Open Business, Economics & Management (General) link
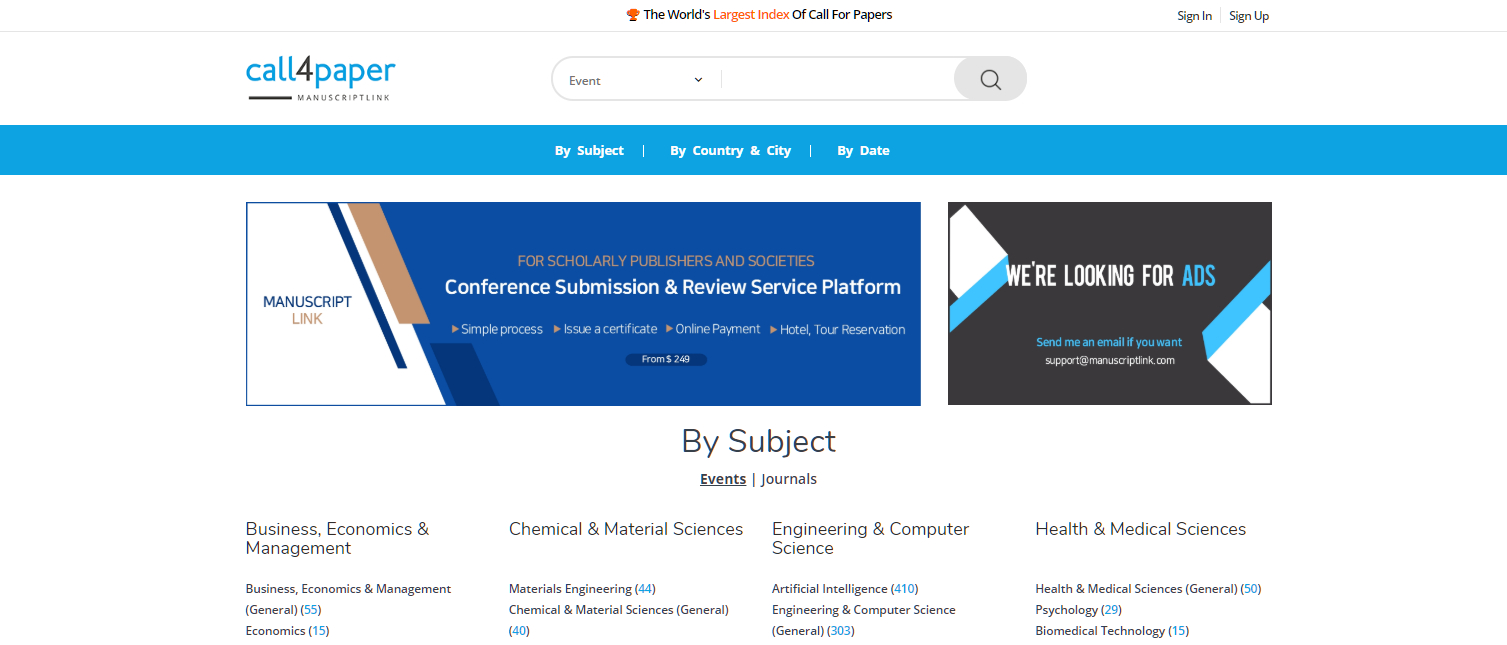The image size is (1507, 645). click(348, 599)
